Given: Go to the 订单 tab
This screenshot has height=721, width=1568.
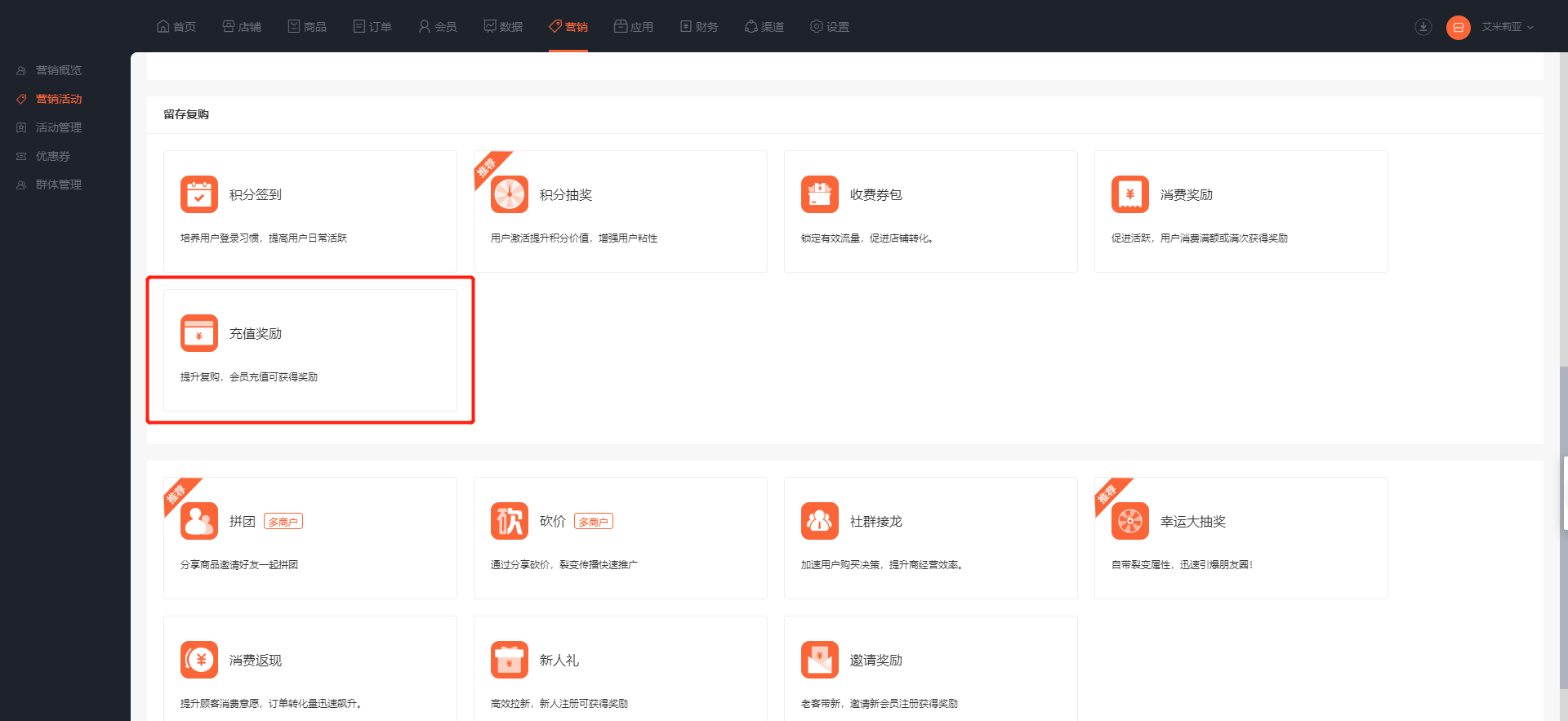Looking at the screenshot, I should (372, 27).
